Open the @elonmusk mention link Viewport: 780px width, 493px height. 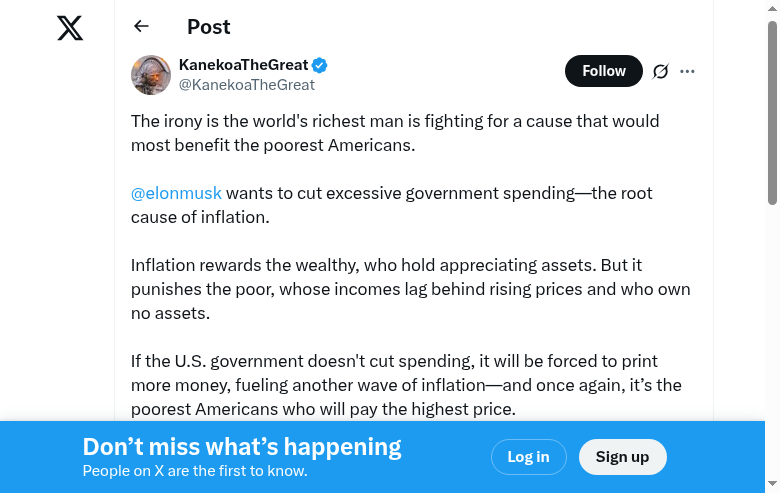coord(176,193)
